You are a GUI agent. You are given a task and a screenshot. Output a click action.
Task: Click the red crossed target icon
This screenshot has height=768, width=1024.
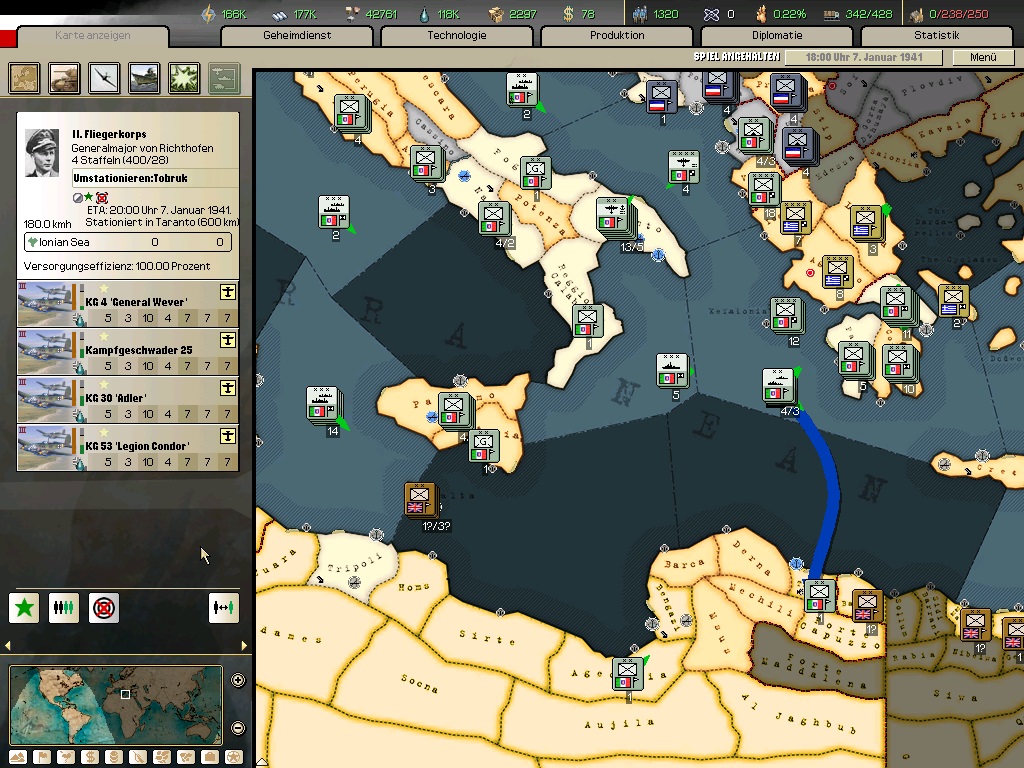pos(103,607)
